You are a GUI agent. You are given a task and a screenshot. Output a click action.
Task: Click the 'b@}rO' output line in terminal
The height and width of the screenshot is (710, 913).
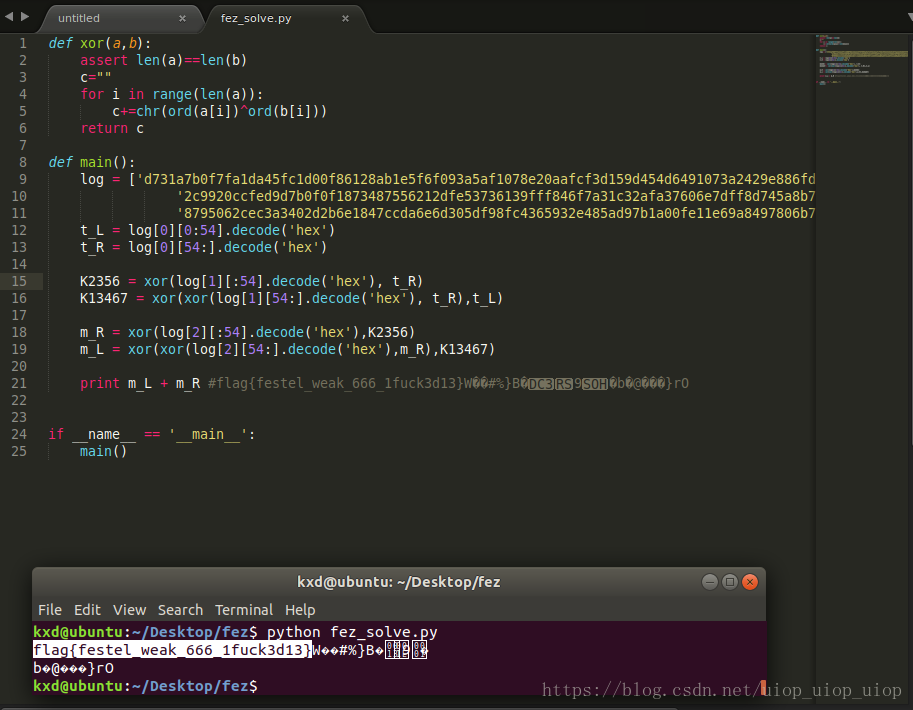tap(73, 668)
